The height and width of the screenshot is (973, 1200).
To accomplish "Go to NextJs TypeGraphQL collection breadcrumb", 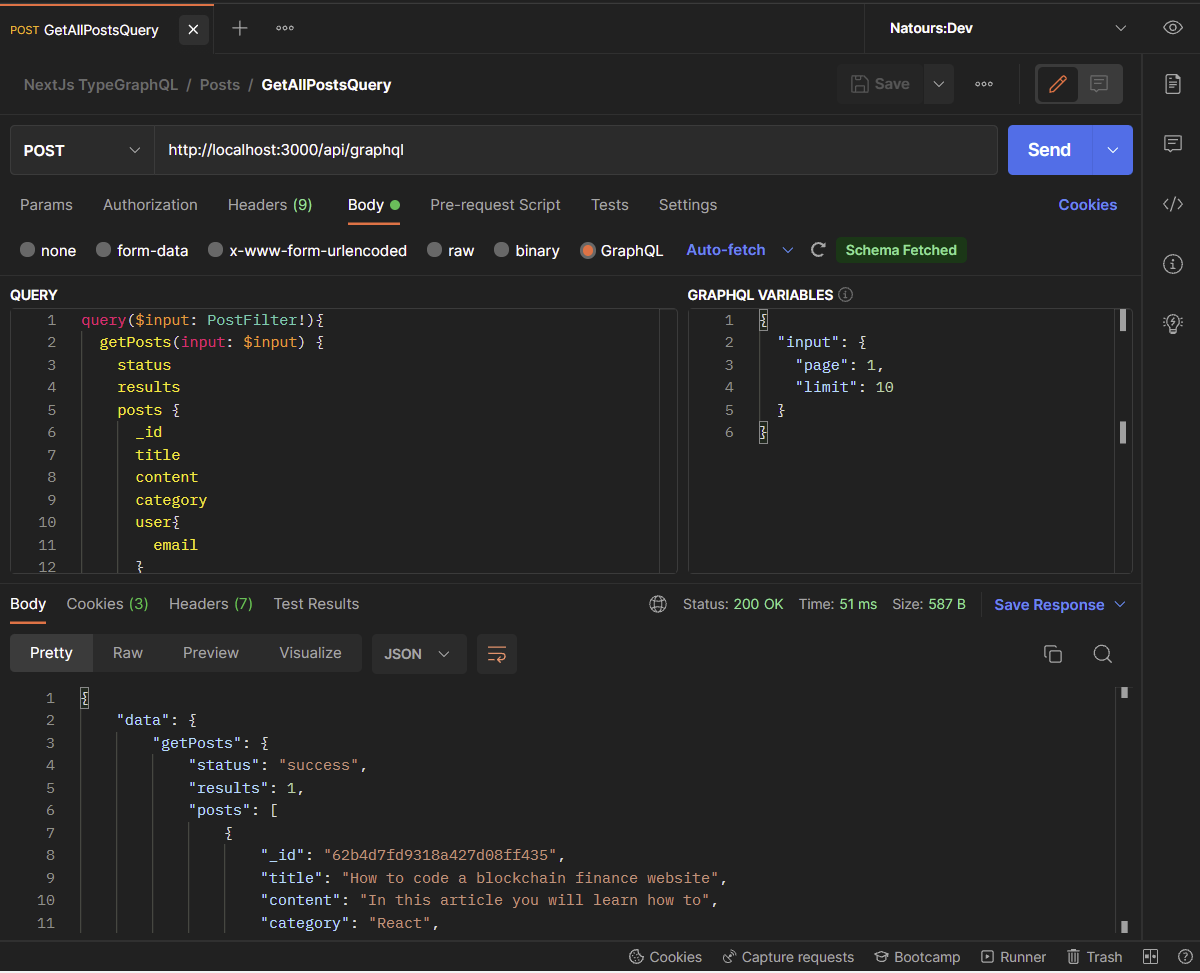I will (x=101, y=84).
